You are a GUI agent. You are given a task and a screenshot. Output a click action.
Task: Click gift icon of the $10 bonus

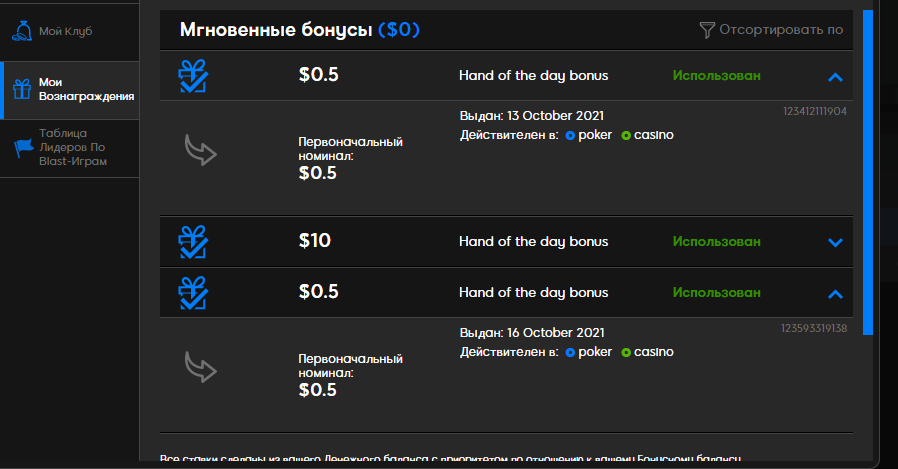point(193,242)
